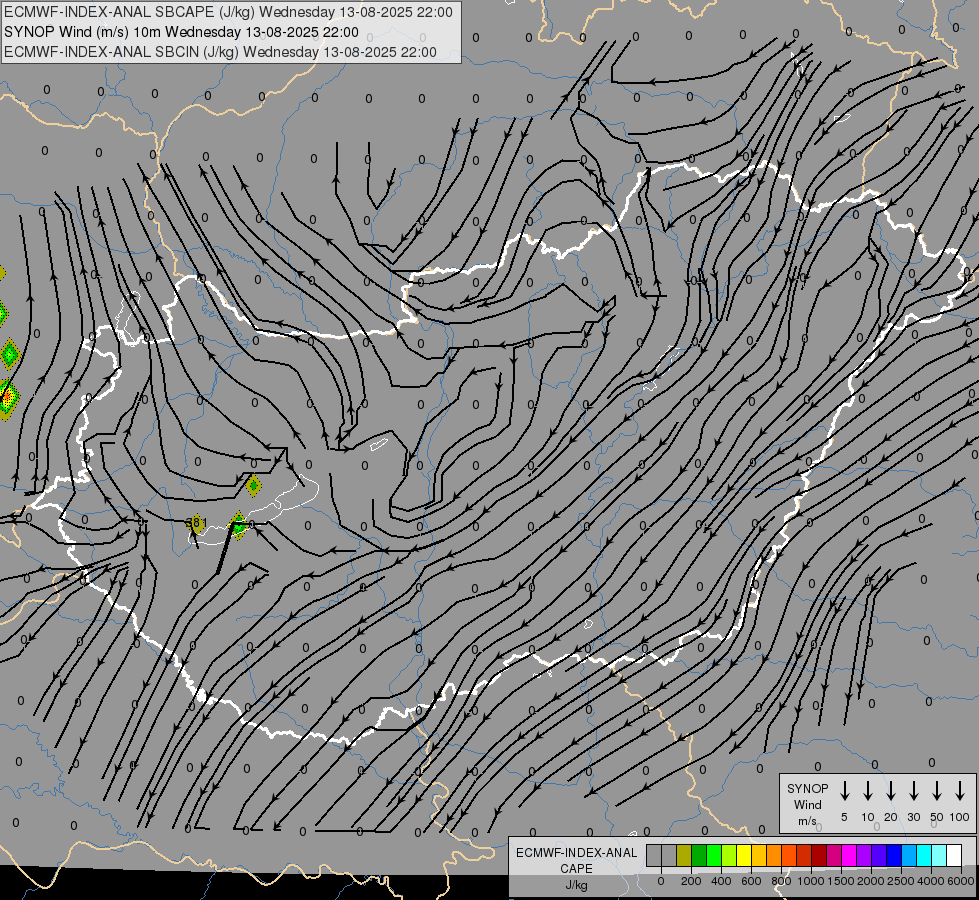Click the 20 m/s wind arrow symbol
979x900 pixels.
[891, 790]
